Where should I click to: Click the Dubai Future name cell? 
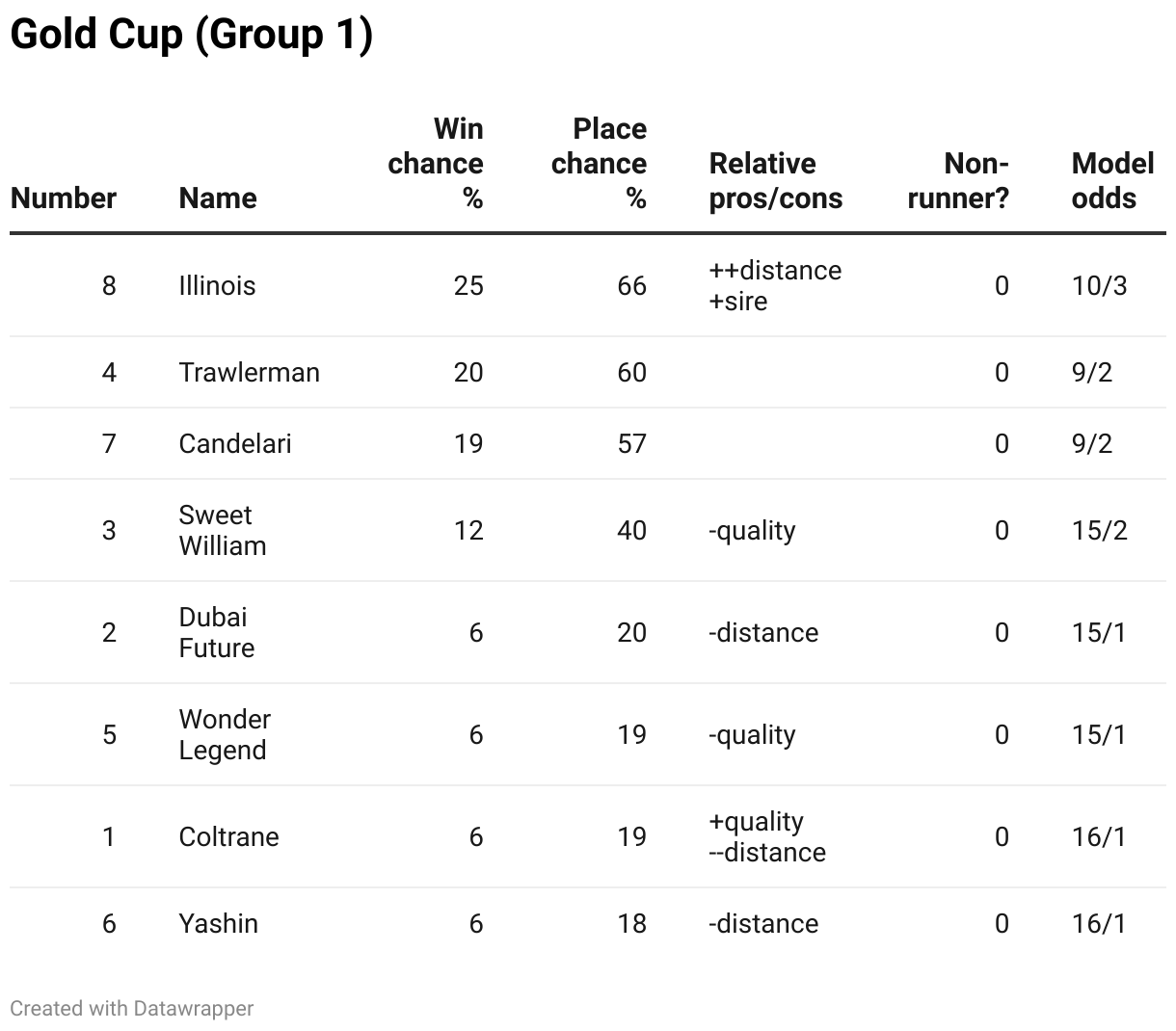pos(216,633)
